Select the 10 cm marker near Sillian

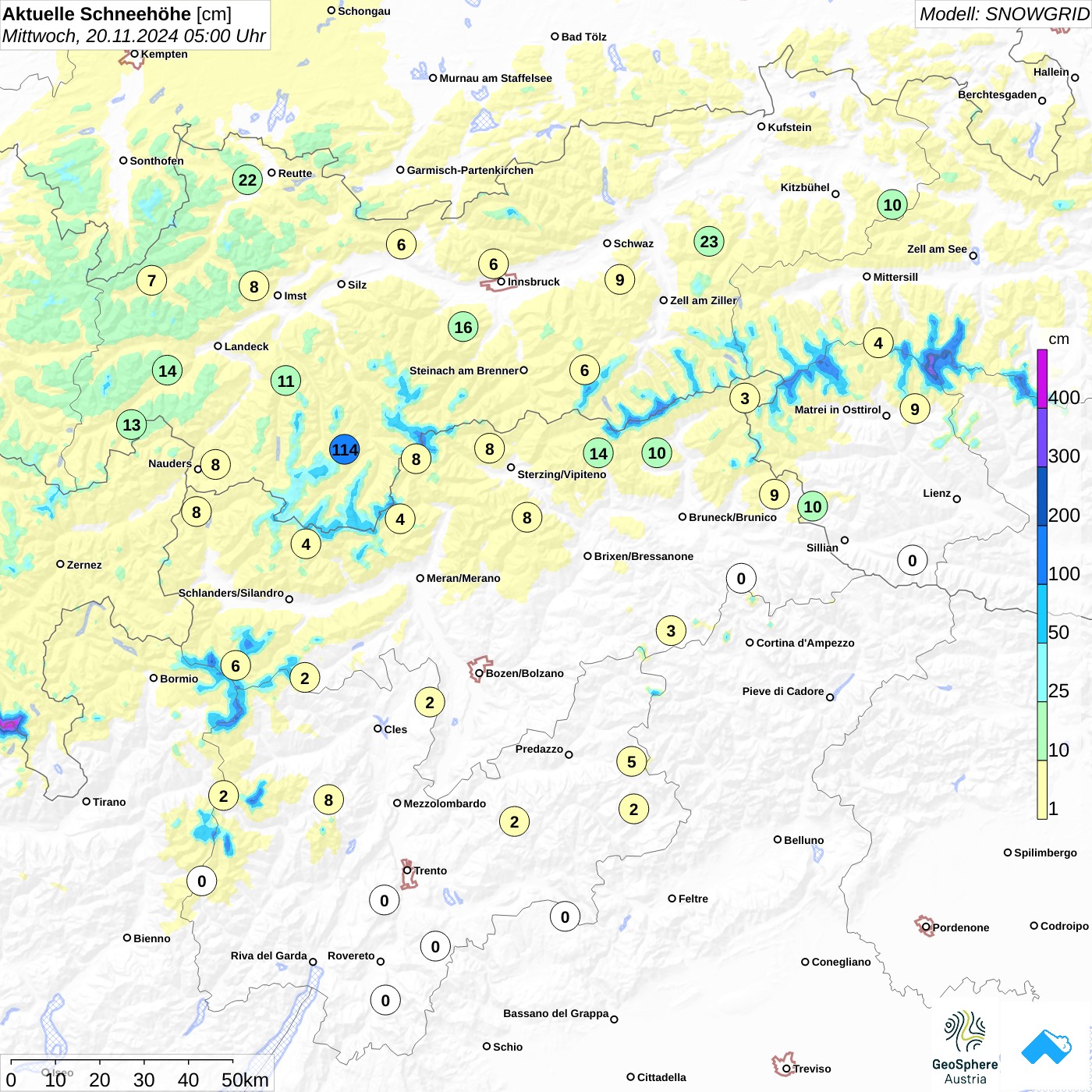click(x=813, y=506)
